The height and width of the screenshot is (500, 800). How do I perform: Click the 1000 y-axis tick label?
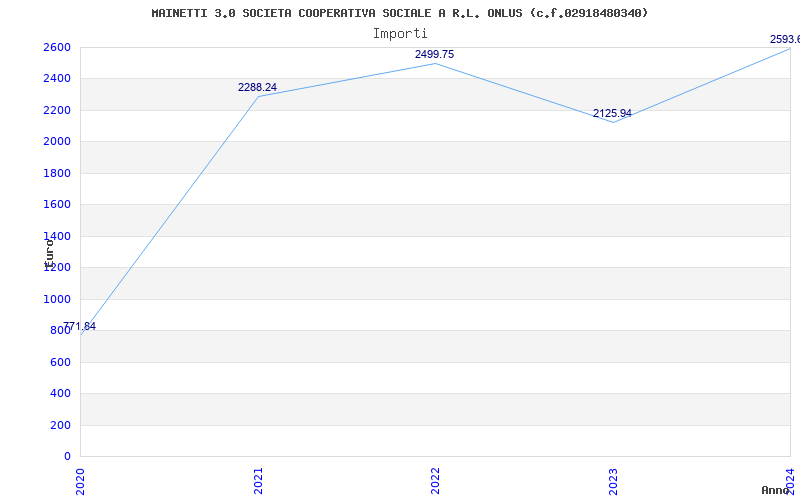coord(57,299)
